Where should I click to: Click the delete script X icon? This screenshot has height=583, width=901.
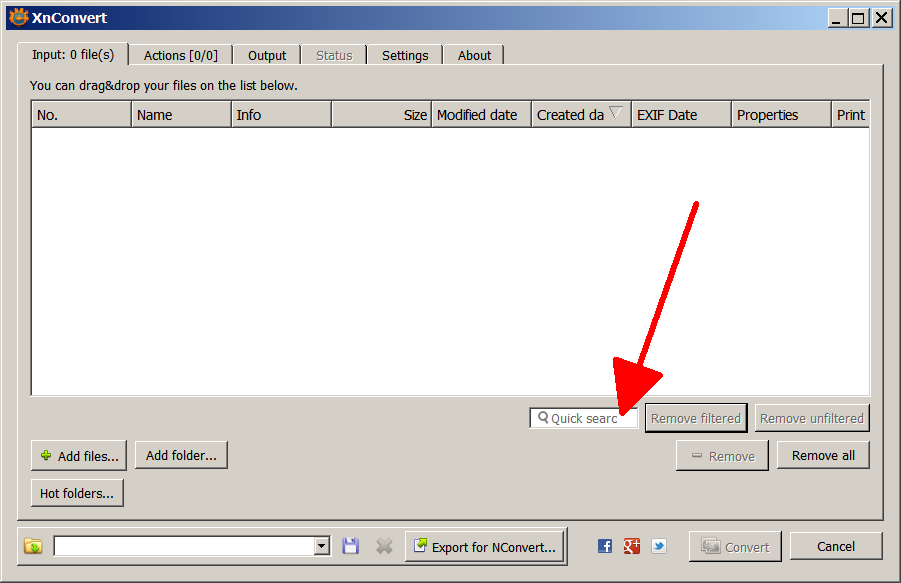[384, 546]
